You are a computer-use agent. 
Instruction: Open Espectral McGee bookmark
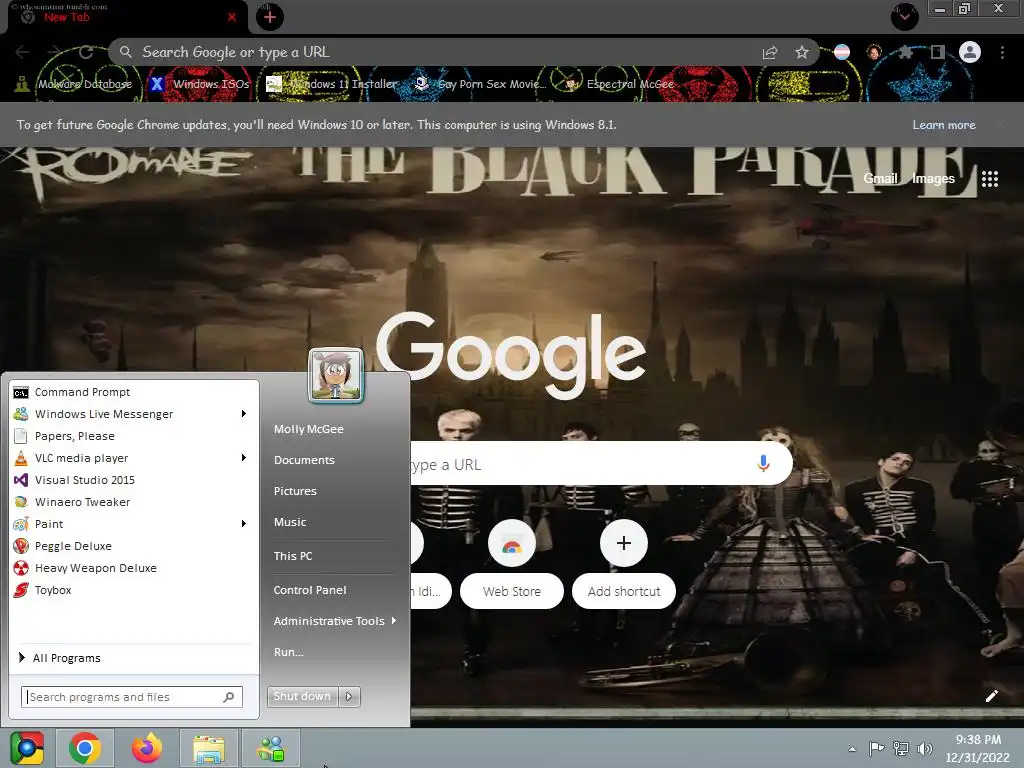click(x=619, y=84)
